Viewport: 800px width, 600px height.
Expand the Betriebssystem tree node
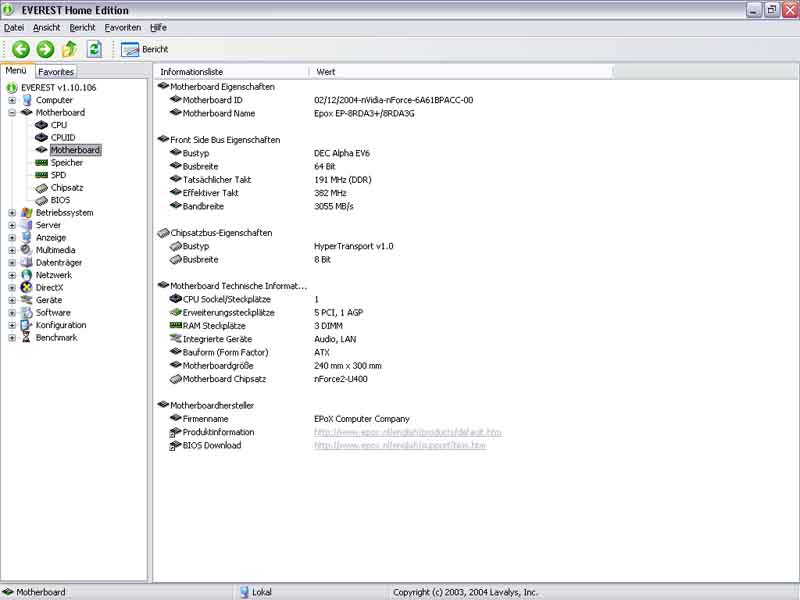point(12,213)
